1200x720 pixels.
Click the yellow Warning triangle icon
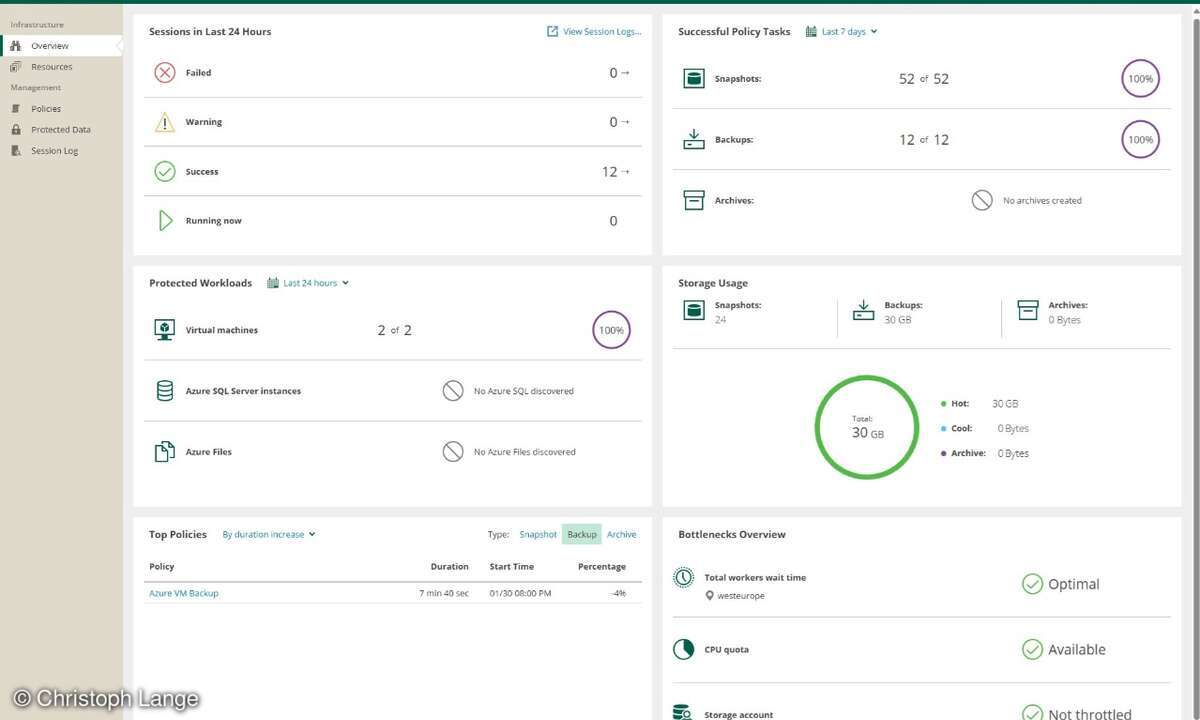pyautogui.click(x=165, y=122)
